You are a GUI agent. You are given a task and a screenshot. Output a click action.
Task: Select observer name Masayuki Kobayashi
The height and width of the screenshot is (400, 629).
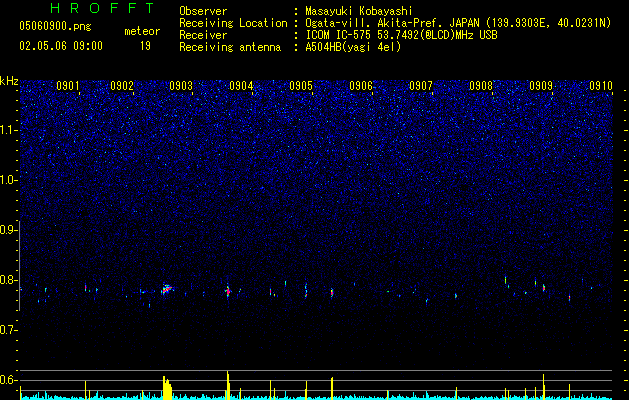pyautogui.click(x=359, y=11)
